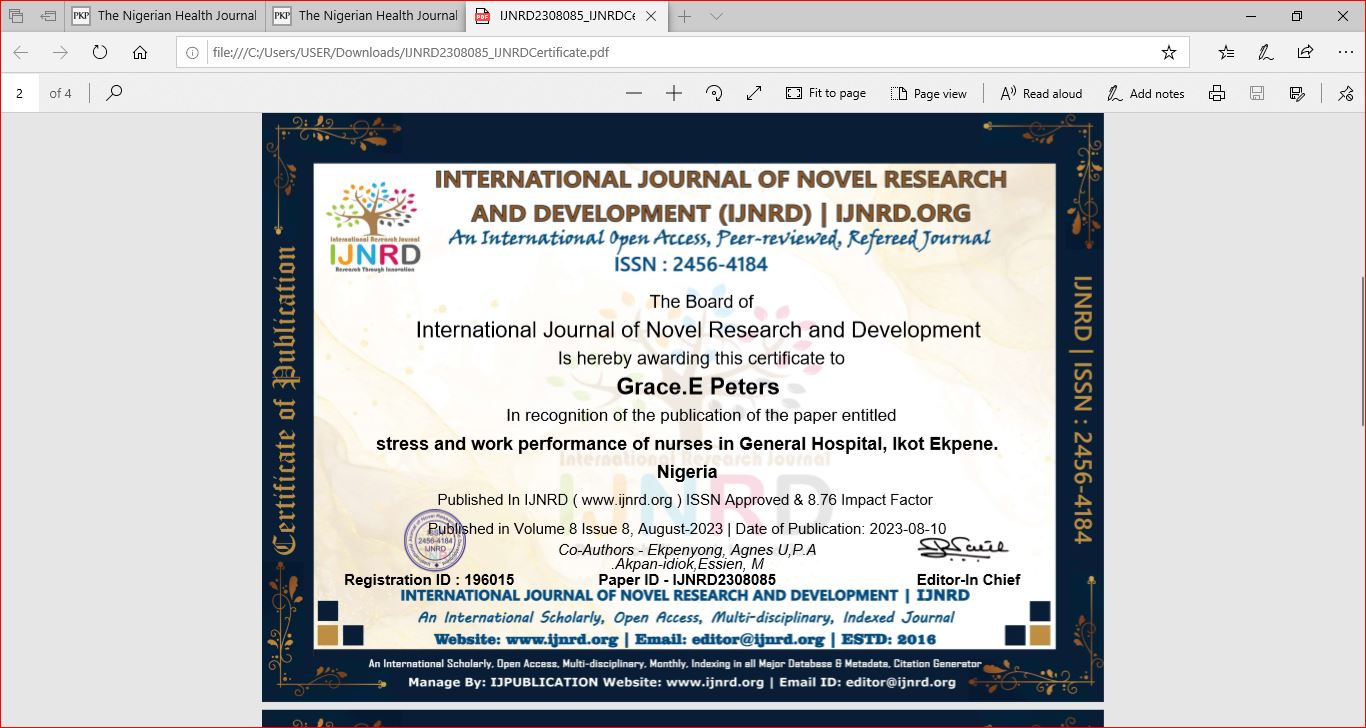Open a new tab
The width and height of the screenshot is (1366, 728).
click(x=685, y=16)
